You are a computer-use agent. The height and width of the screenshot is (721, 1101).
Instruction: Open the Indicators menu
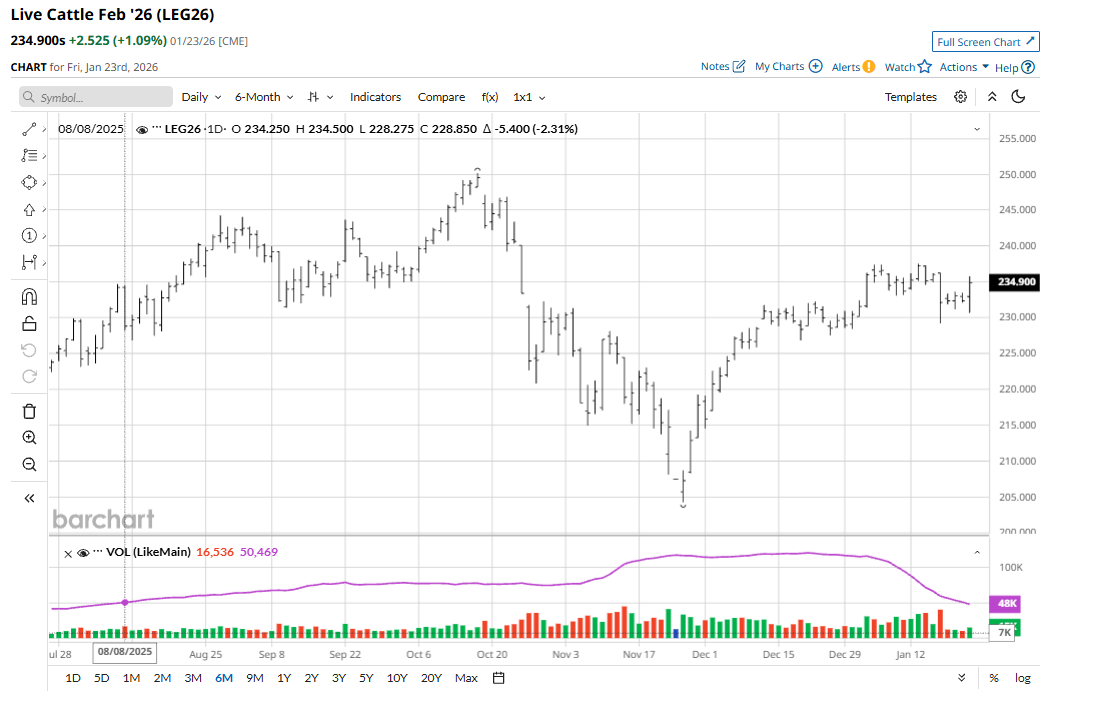pos(375,97)
